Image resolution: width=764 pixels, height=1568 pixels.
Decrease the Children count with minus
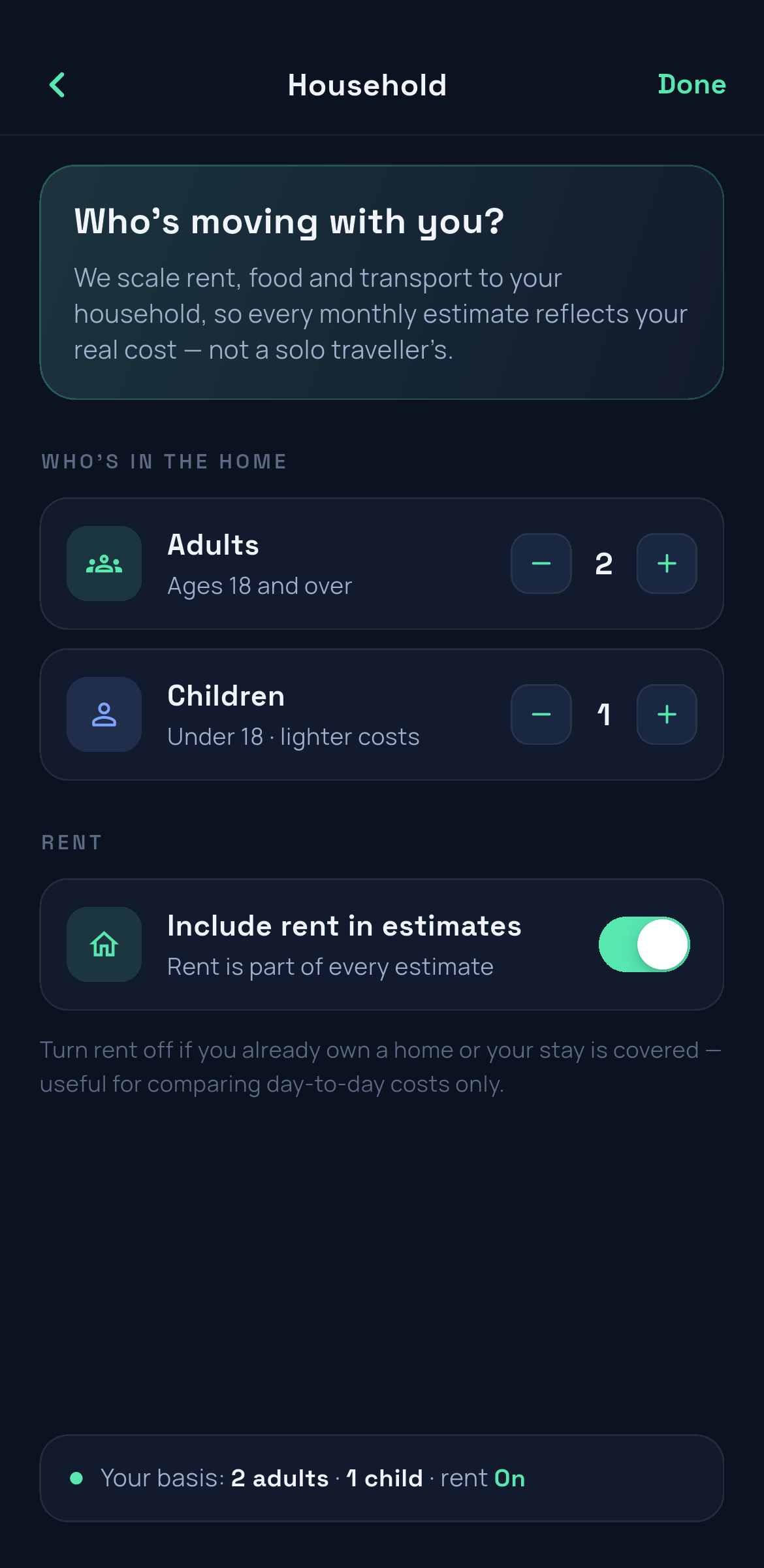point(541,715)
